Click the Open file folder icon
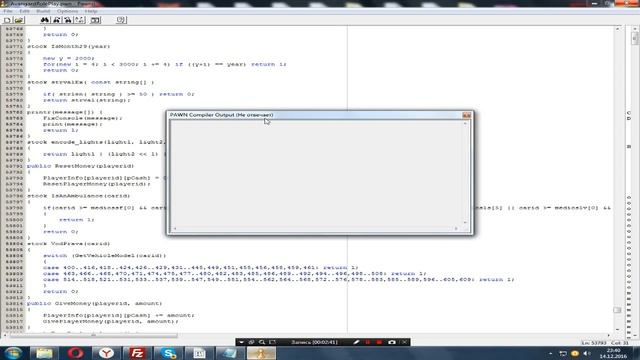The width and height of the screenshot is (640, 360). (x=19, y=20)
